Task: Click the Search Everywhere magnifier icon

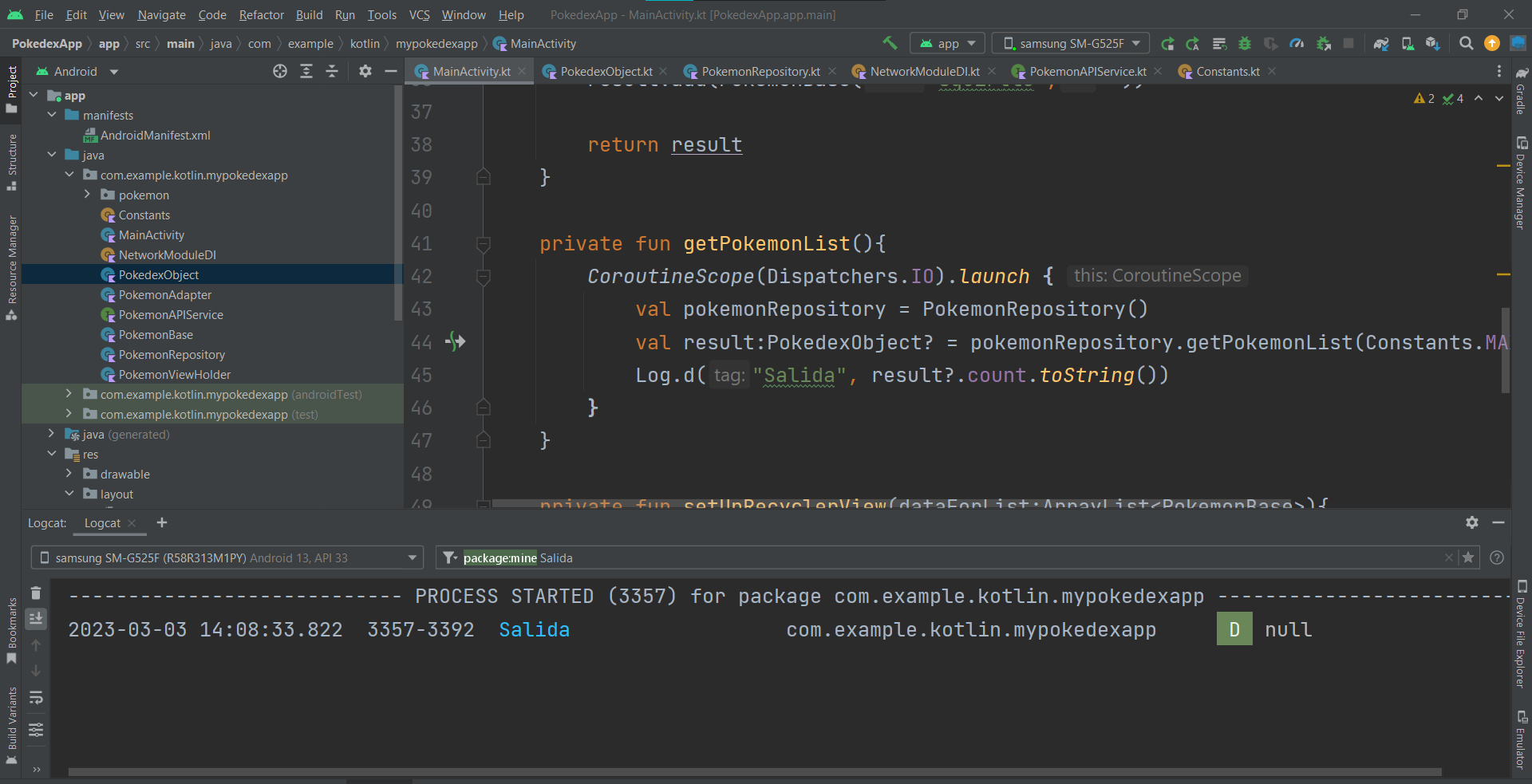Action: click(1466, 43)
